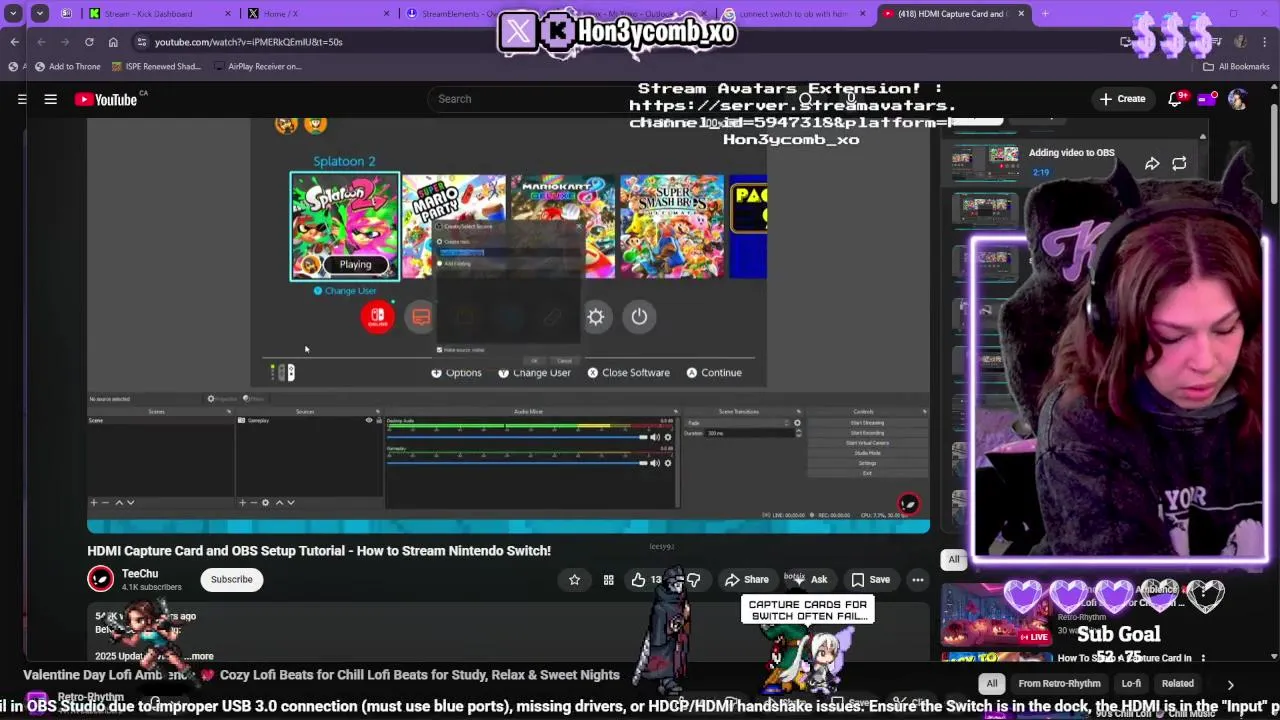Image resolution: width=1280 pixels, height=720 pixels.
Task: Click Start Streaming in OBS Controls
Action: pyautogui.click(x=867, y=423)
